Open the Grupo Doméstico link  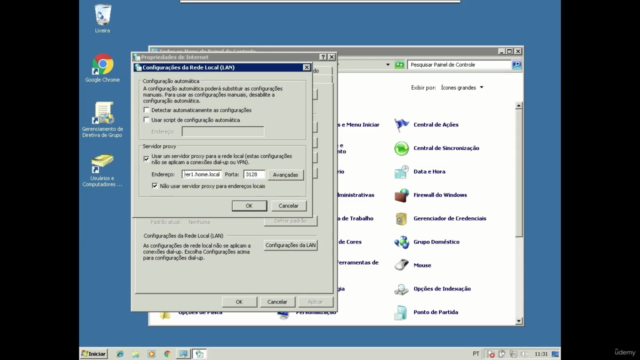pos(436,242)
